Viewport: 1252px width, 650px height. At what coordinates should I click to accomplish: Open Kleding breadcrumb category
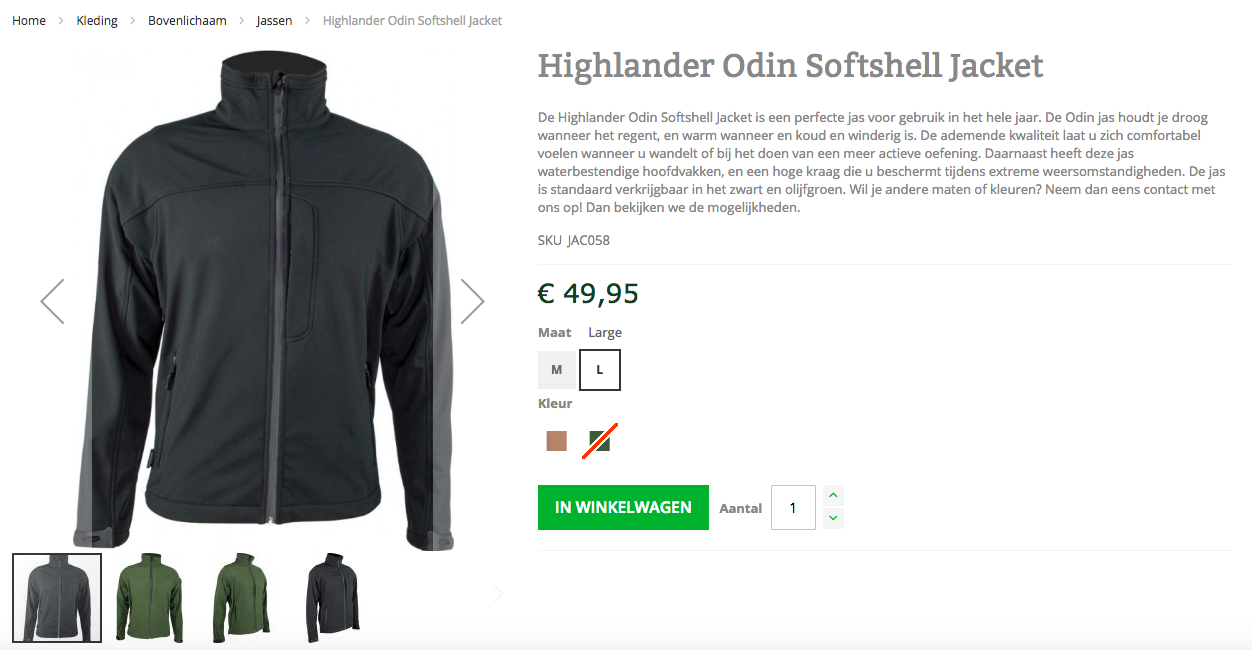pyautogui.click(x=97, y=20)
